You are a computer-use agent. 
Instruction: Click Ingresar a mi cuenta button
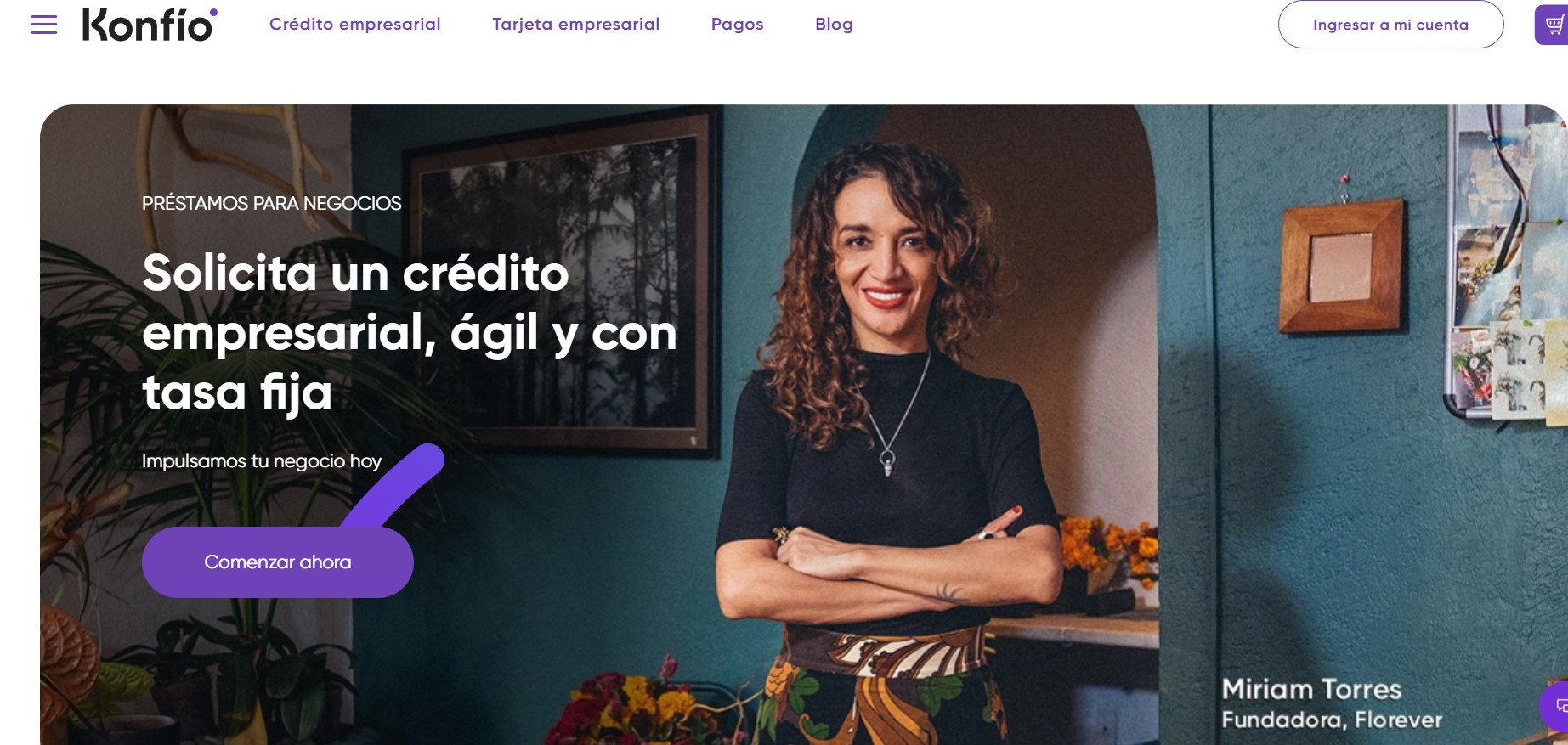(x=1390, y=25)
